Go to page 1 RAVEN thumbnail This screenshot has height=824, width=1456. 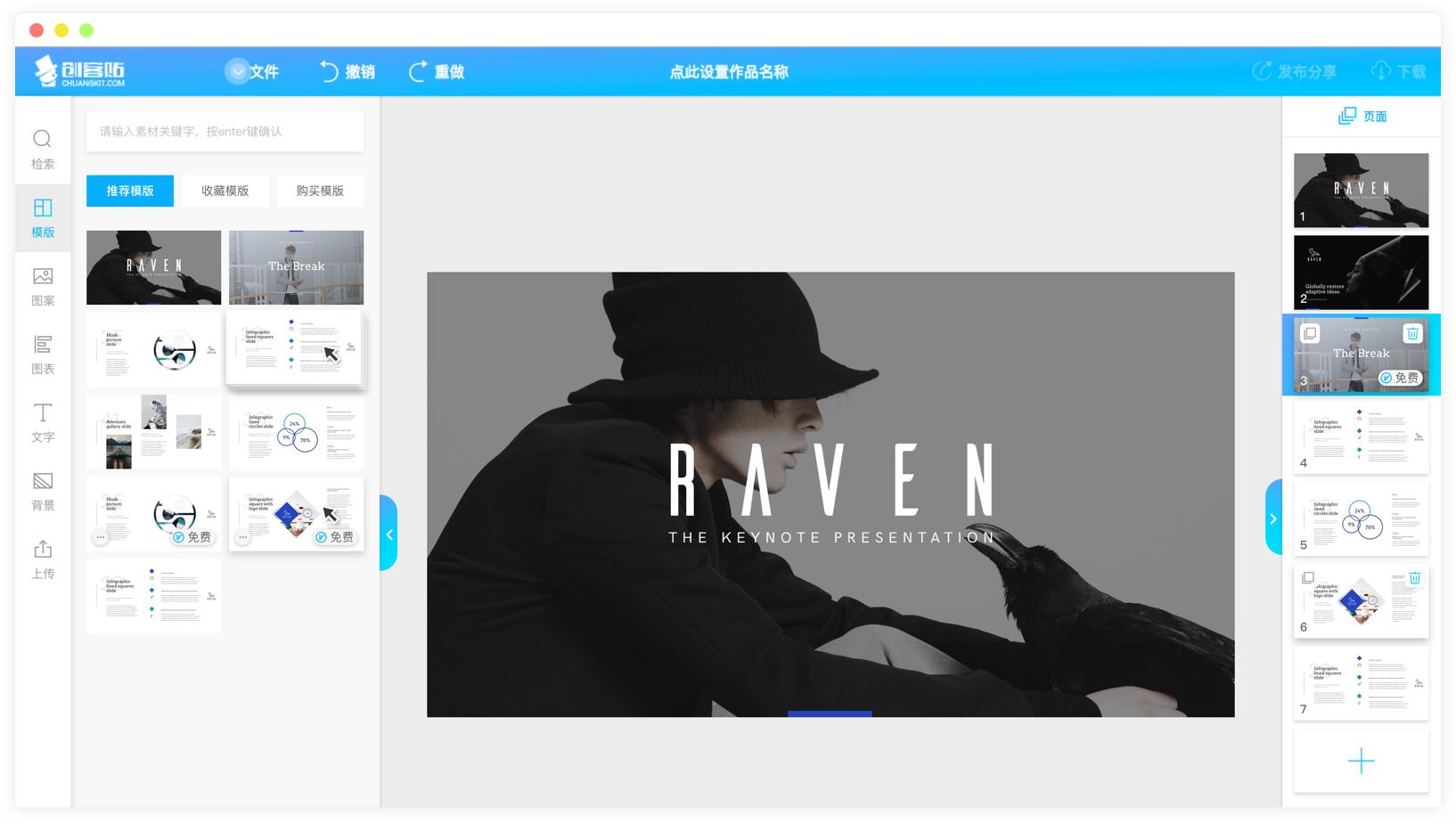pyautogui.click(x=1361, y=190)
